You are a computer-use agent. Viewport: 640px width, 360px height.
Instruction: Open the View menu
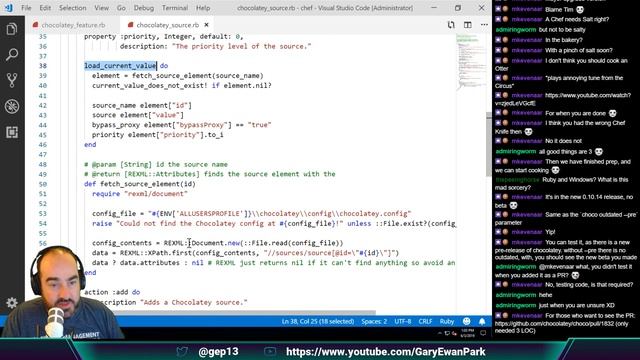click(102, 8)
